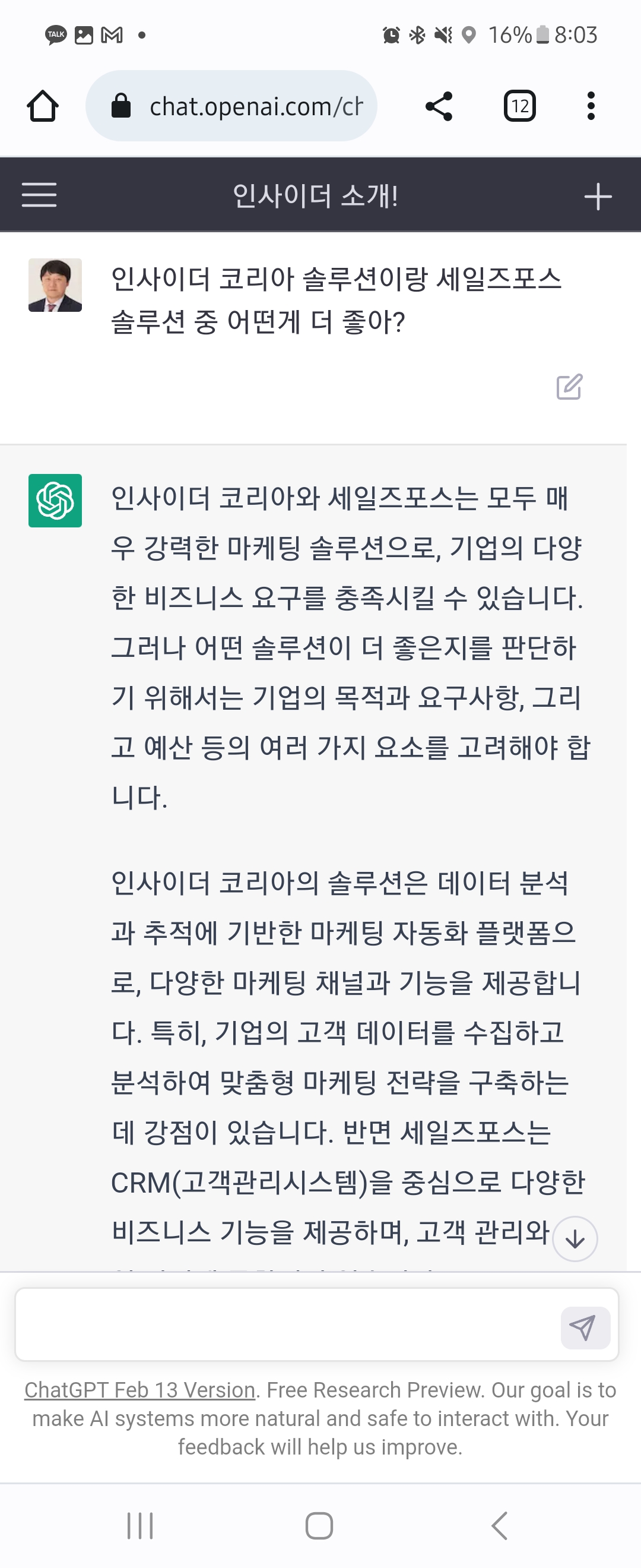Open browser three-dot overflow menu
Screen dimensions: 641x1568
click(x=591, y=106)
